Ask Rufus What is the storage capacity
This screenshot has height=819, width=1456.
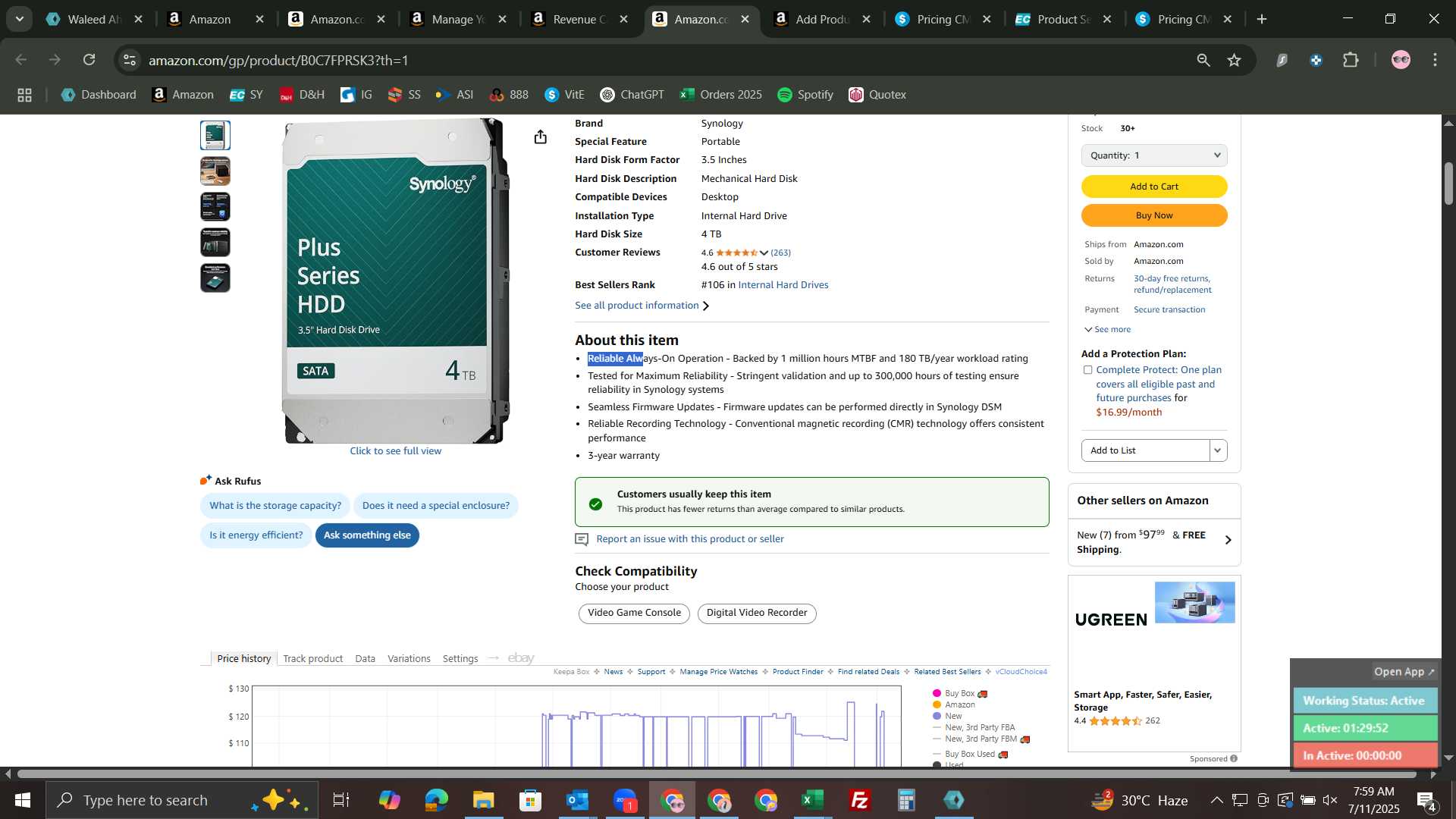click(x=275, y=506)
